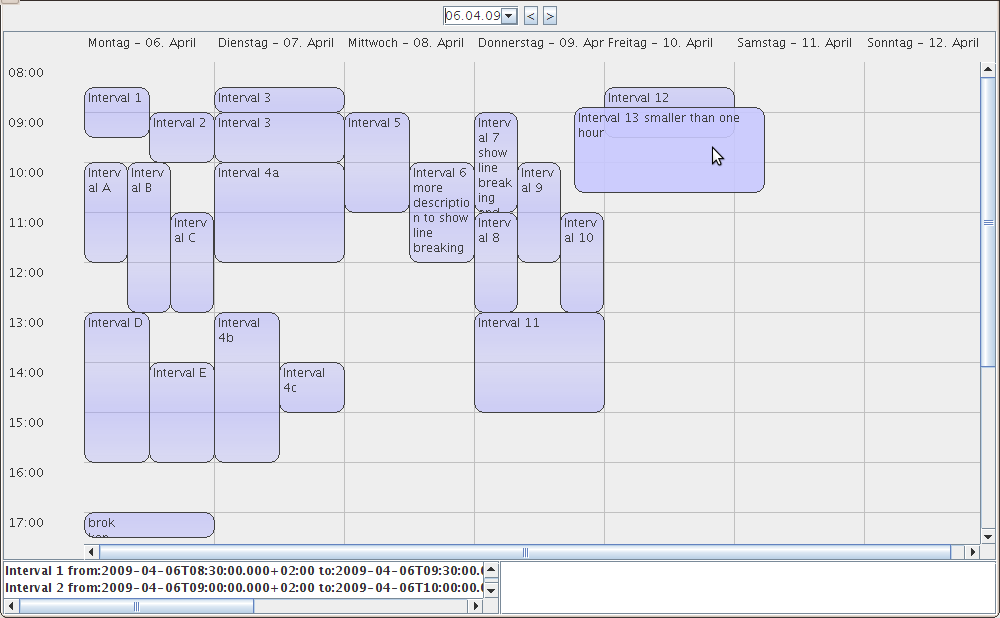Click the calendar's vertical scrollbar thumb
Image resolution: width=1000 pixels, height=618 pixels.
[988, 222]
